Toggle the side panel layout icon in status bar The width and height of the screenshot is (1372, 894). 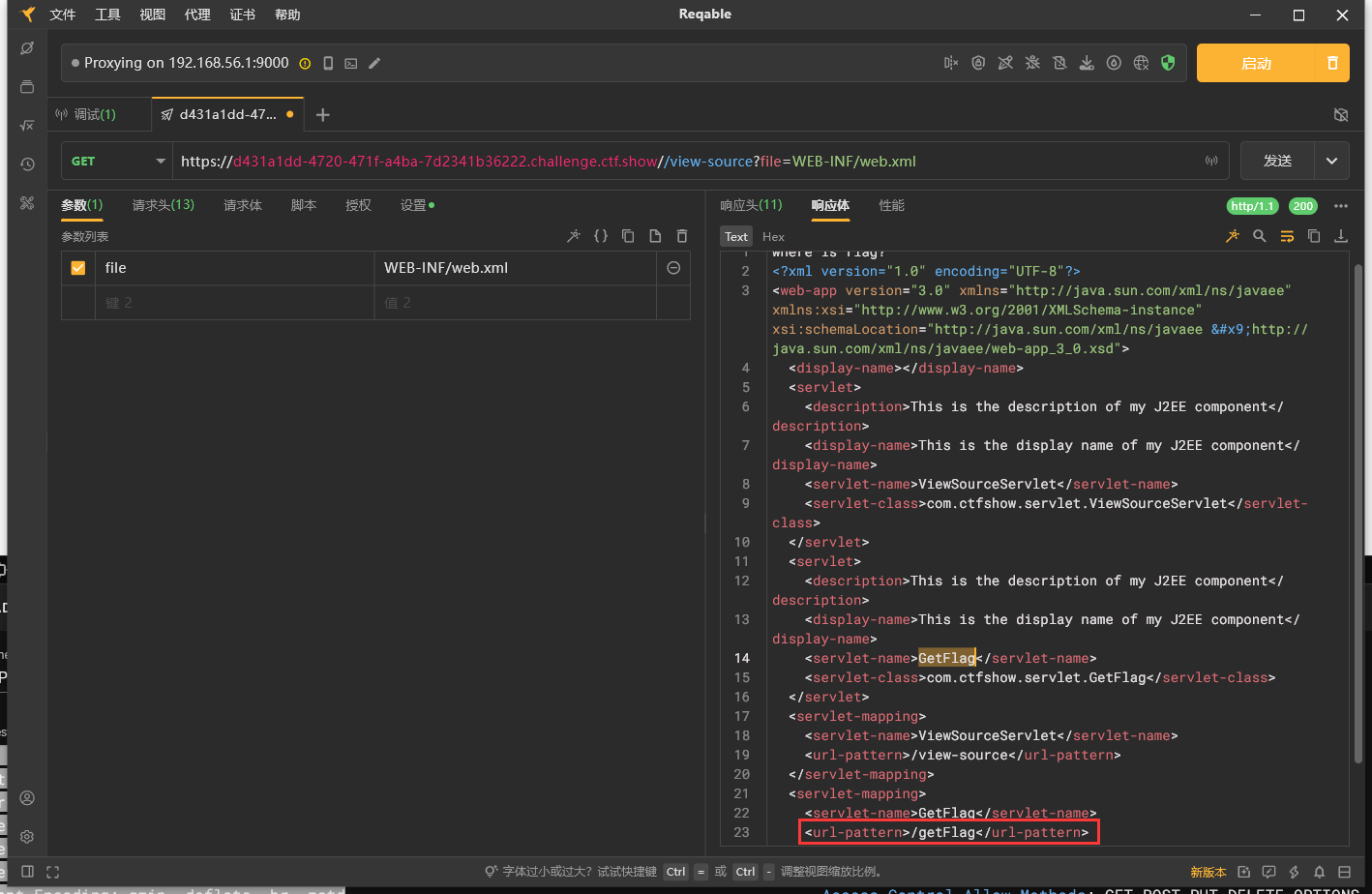coord(28,872)
